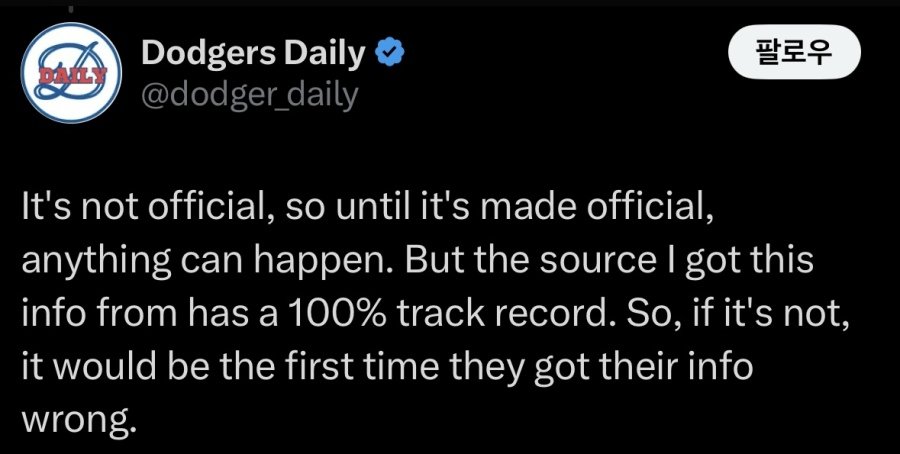Click the @dodger_daily handle
The width and height of the screenshot is (900, 454).
pyautogui.click(x=249, y=97)
